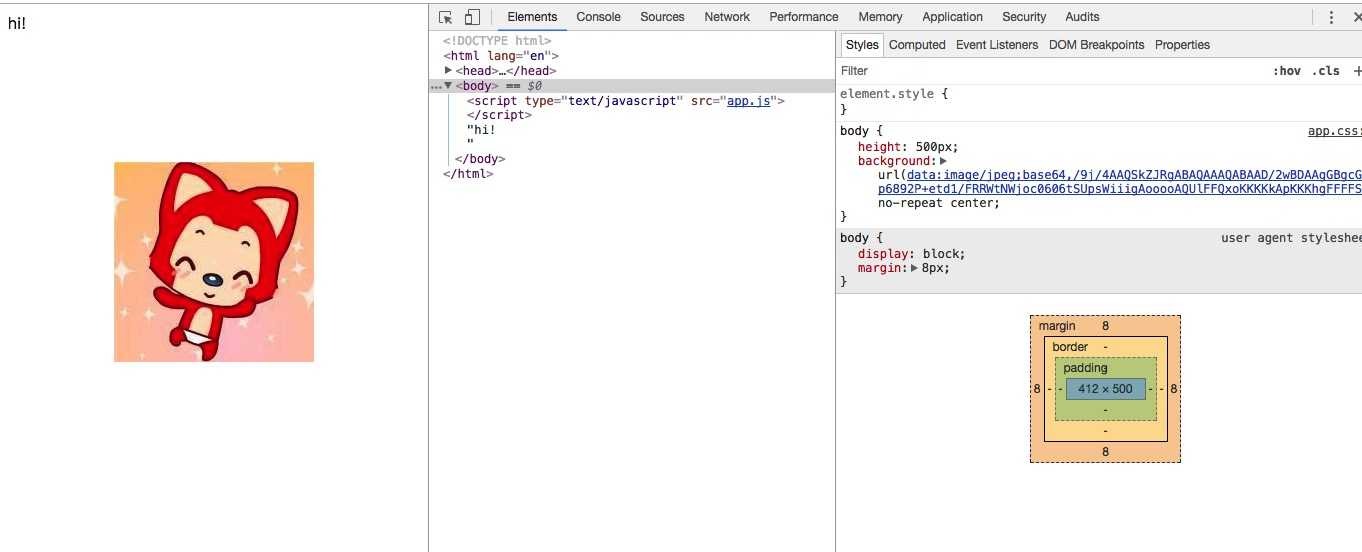
Task: Select the closing </script> tag line
Action: click(499, 115)
